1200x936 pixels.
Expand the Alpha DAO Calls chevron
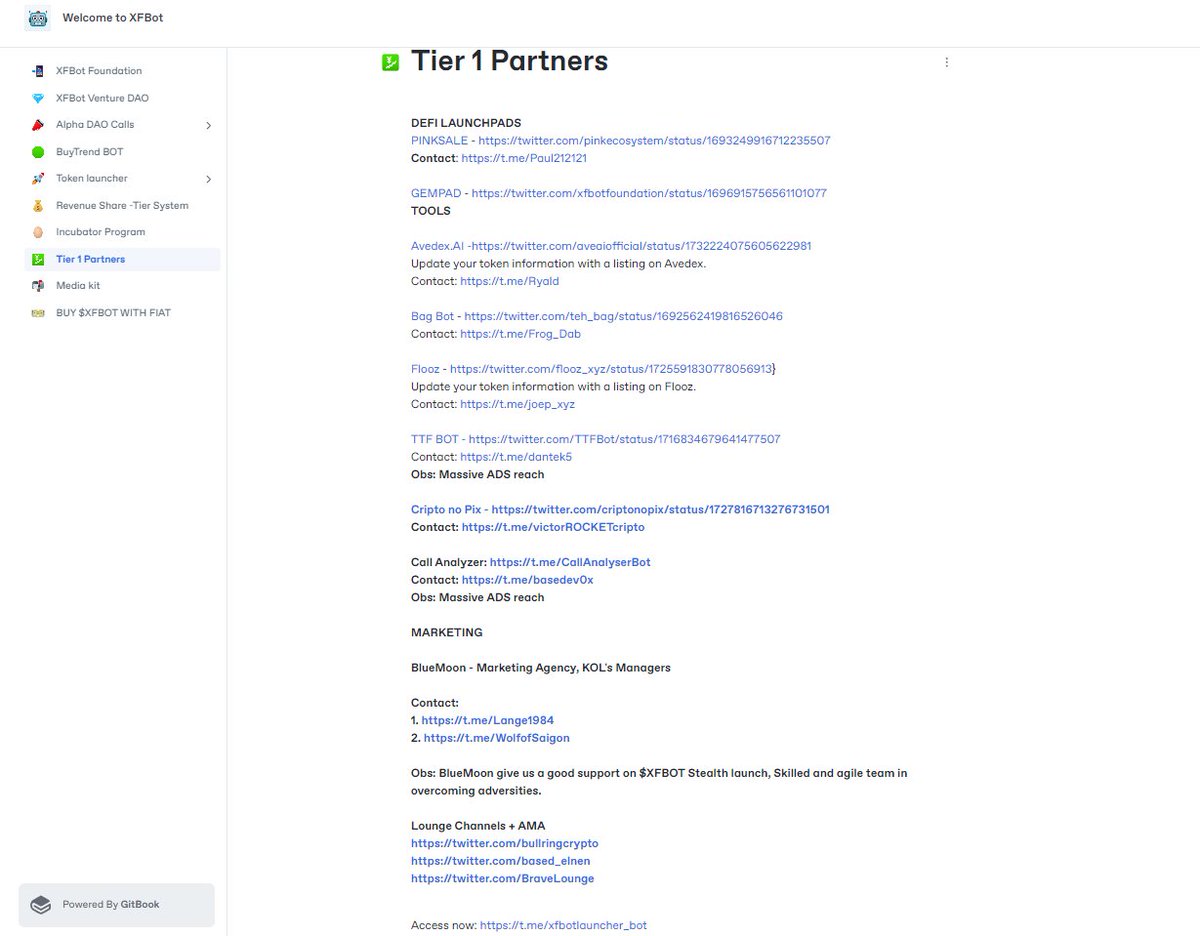[208, 125]
